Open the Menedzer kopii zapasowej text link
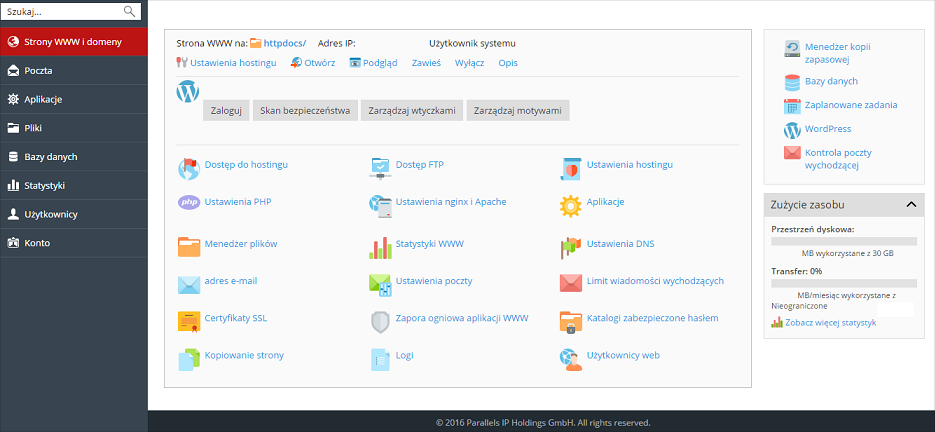The height and width of the screenshot is (432, 935). 838,53
